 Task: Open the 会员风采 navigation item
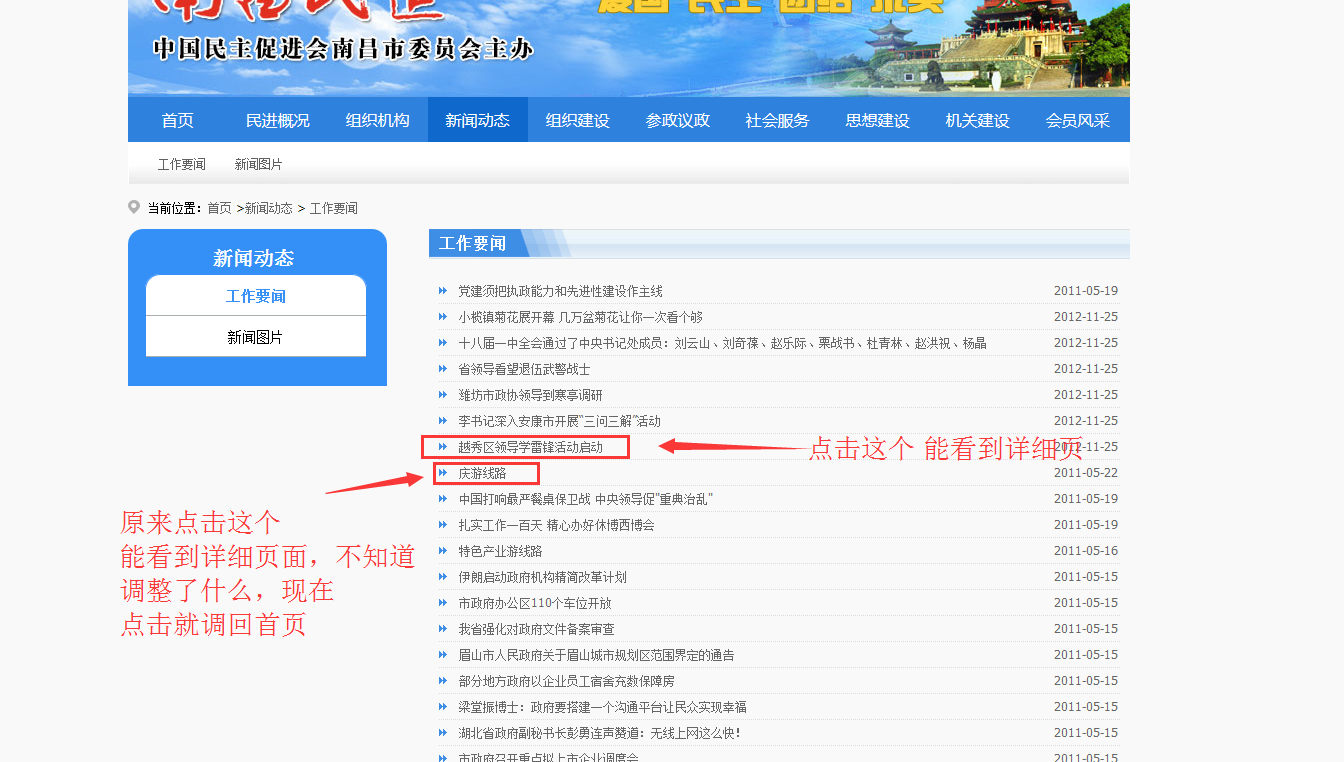[1078, 120]
